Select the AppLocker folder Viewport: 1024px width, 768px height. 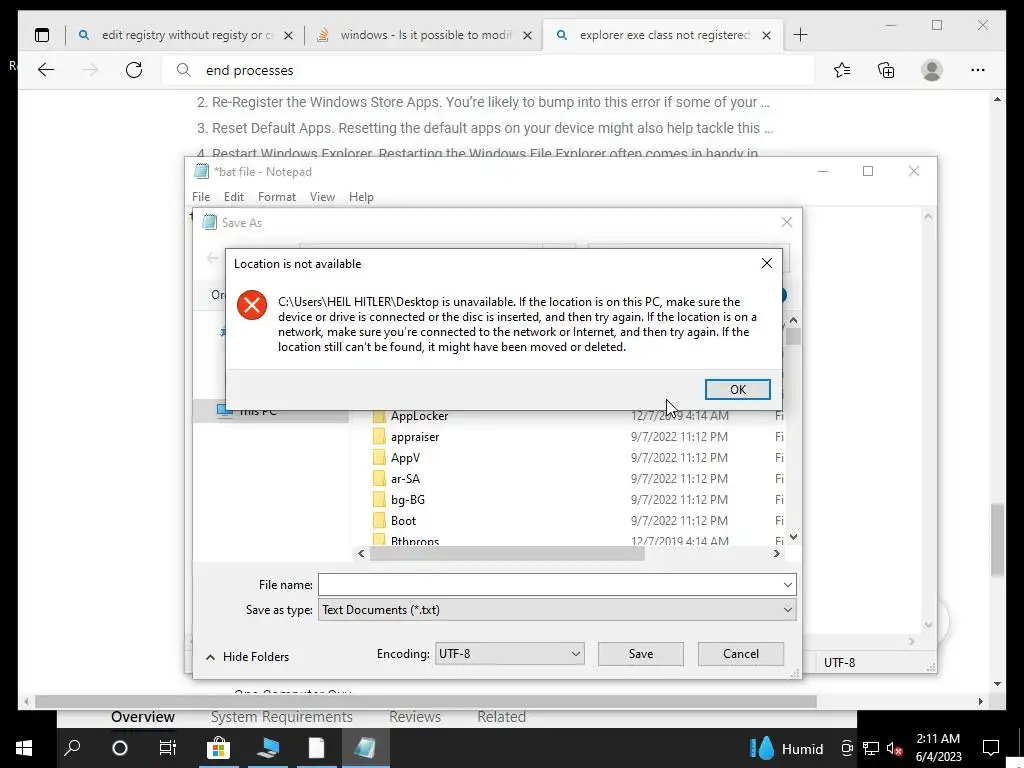click(419, 416)
